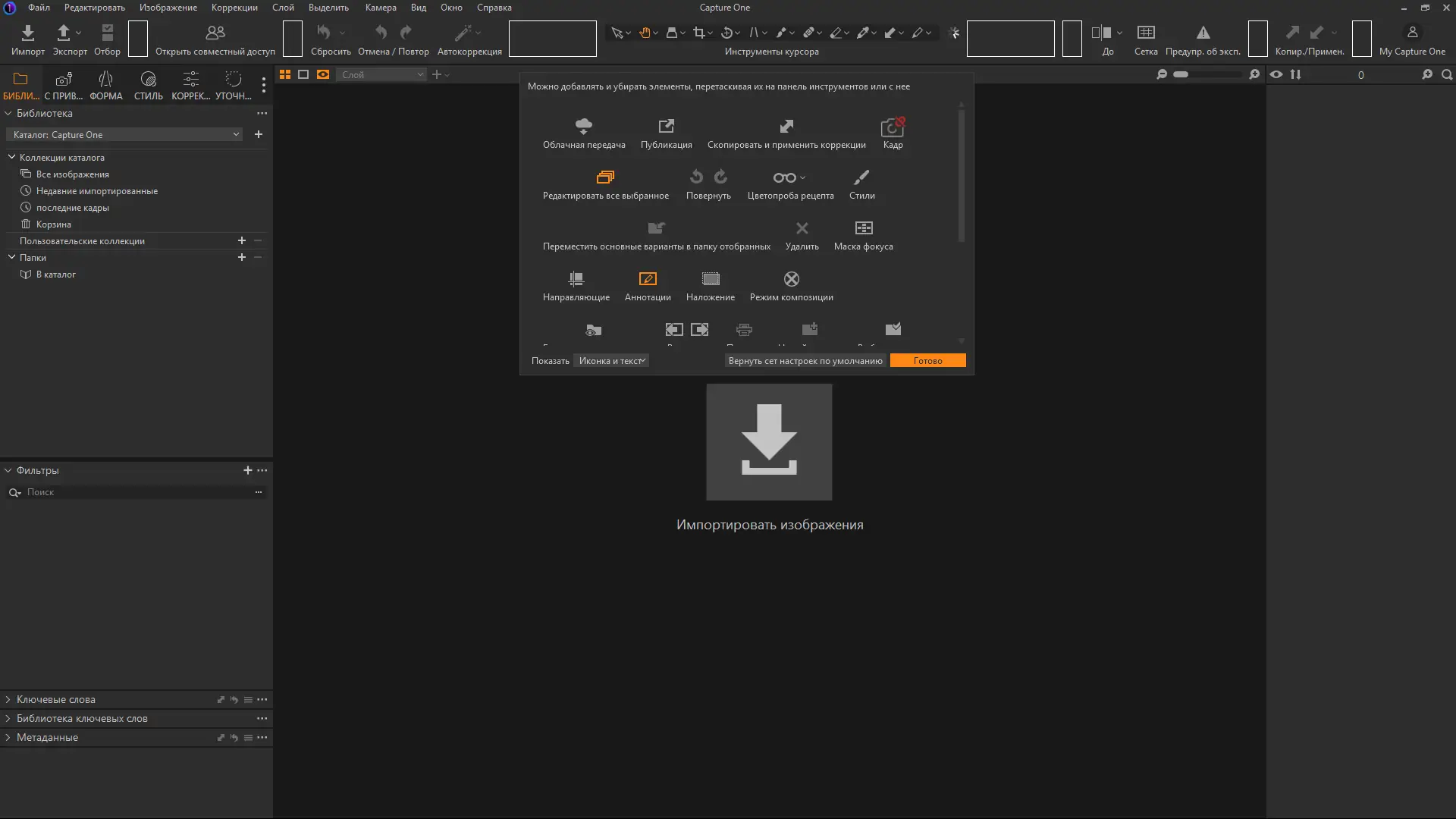This screenshot has height=819, width=1456.
Task: Click the Autocorrection magic wand icon
Action: coord(463,33)
